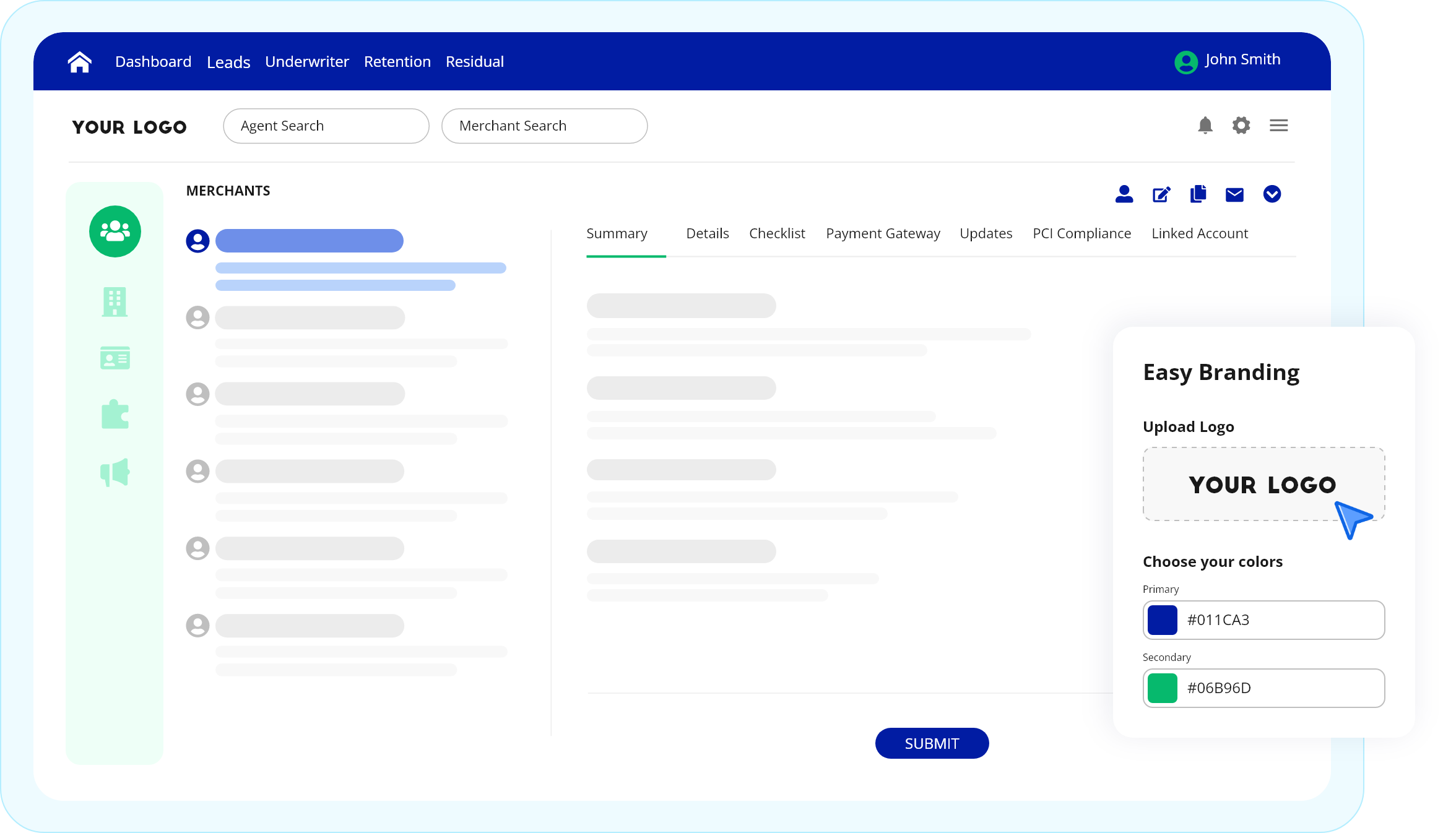Open the ID card sidebar icon
Screen dimensions: 1456x833
[x=115, y=358]
